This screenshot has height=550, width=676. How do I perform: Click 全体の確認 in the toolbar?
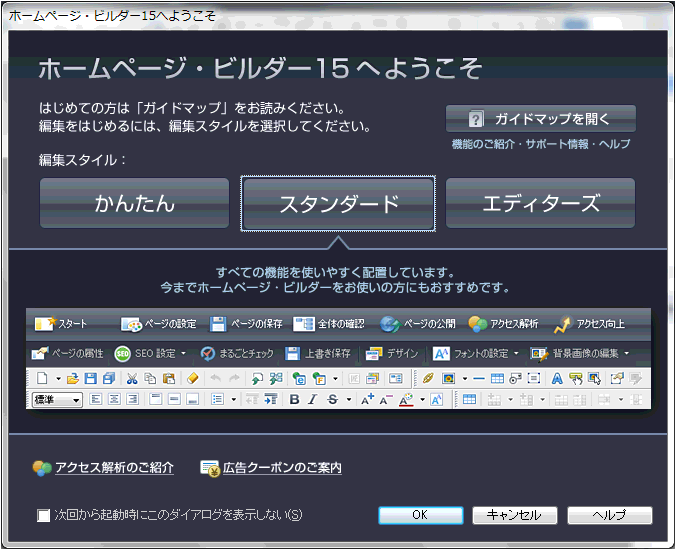329,324
